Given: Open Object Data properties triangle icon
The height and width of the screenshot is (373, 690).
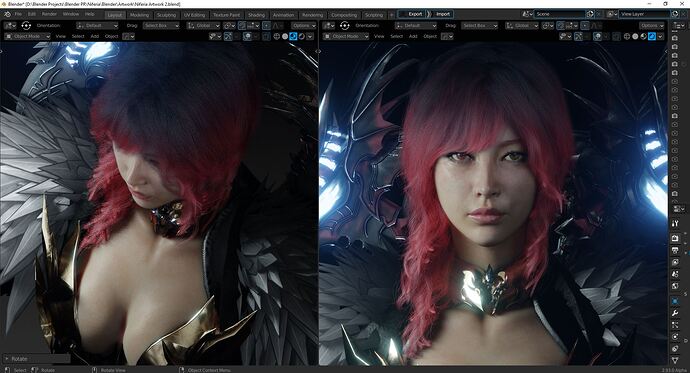Looking at the screenshot, I should [675, 361].
